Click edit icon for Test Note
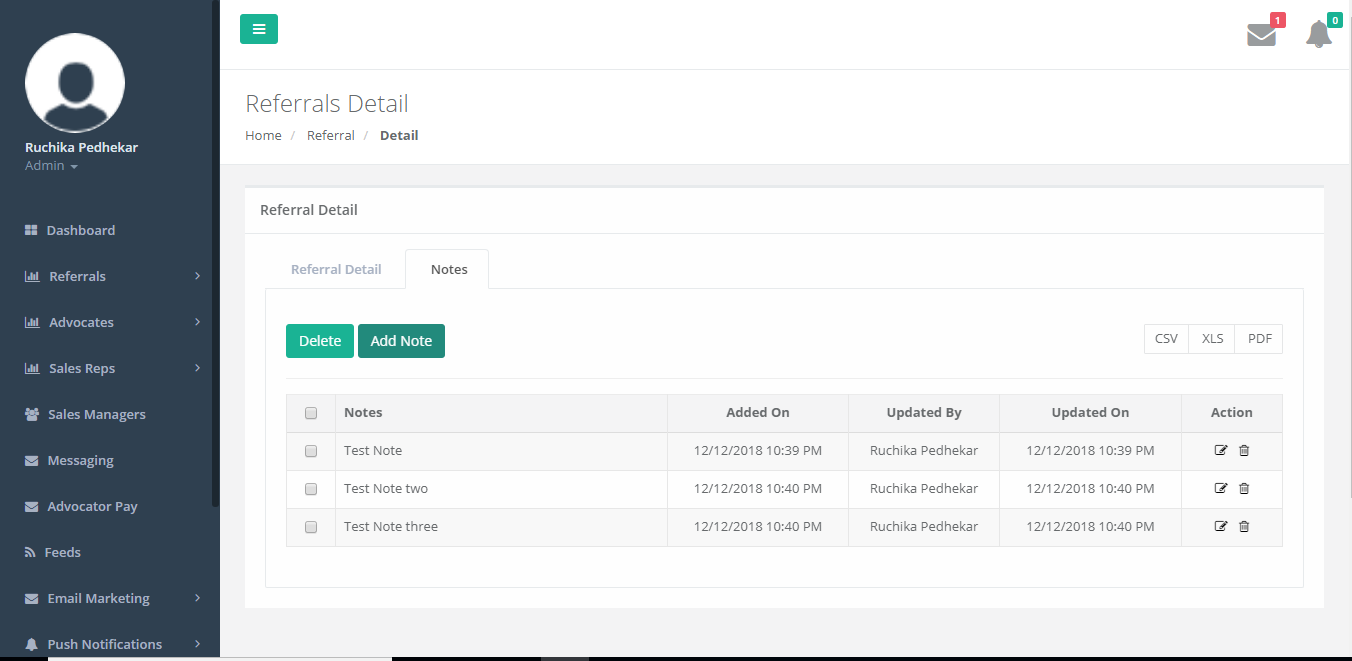1352x661 pixels. click(x=1220, y=451)
